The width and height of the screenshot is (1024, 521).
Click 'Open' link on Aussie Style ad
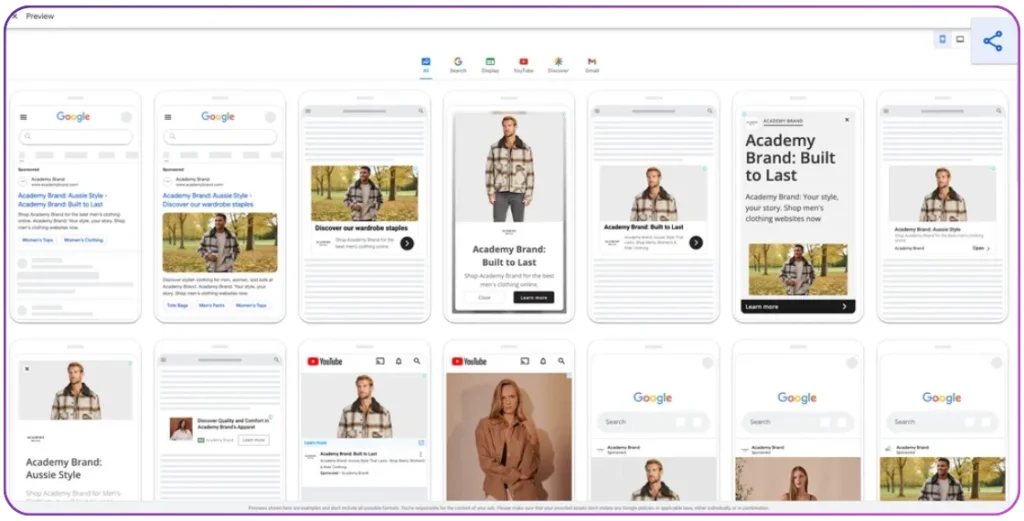(x=981, y=248)
